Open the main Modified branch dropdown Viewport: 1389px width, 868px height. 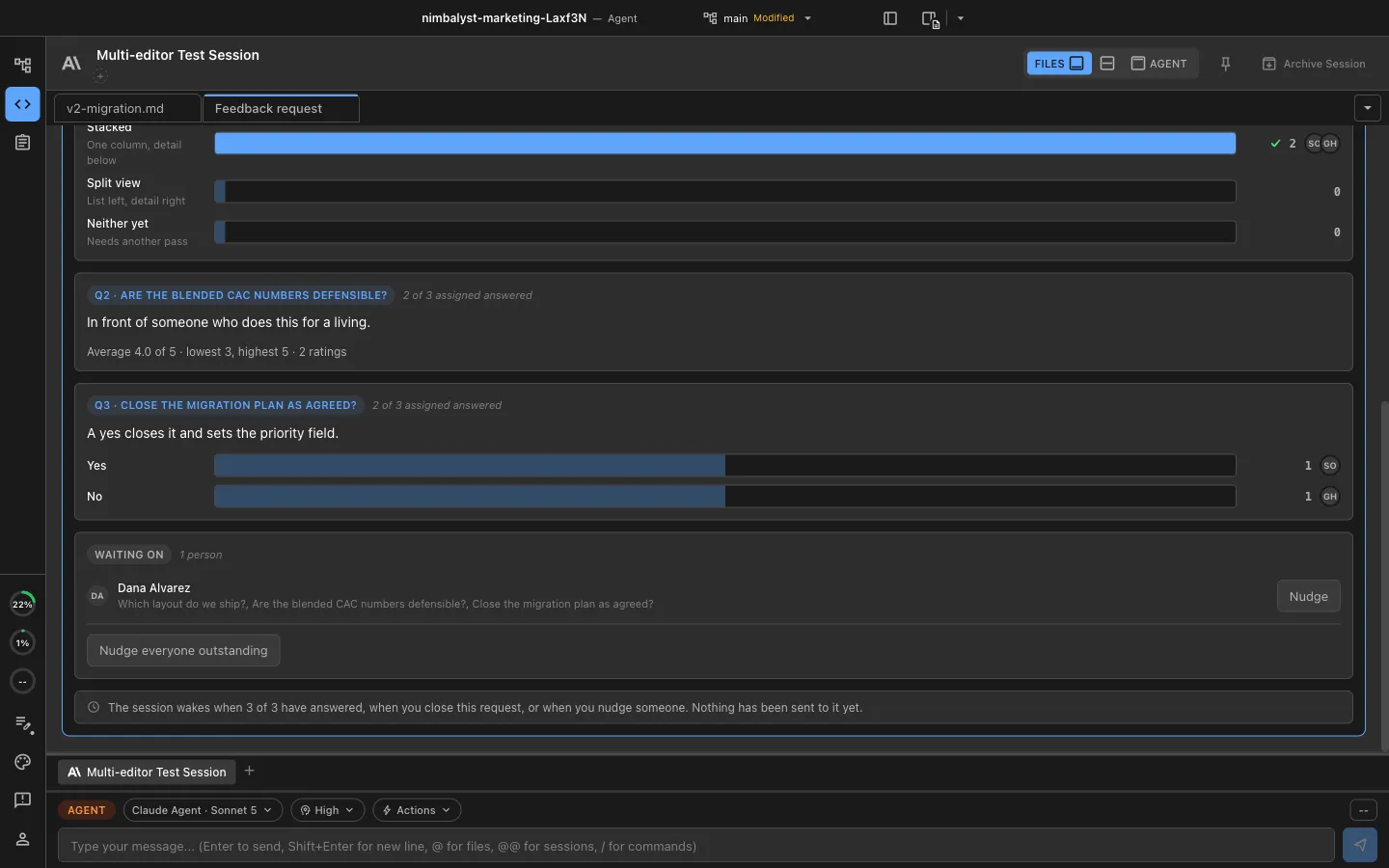(x=758, y=18)
